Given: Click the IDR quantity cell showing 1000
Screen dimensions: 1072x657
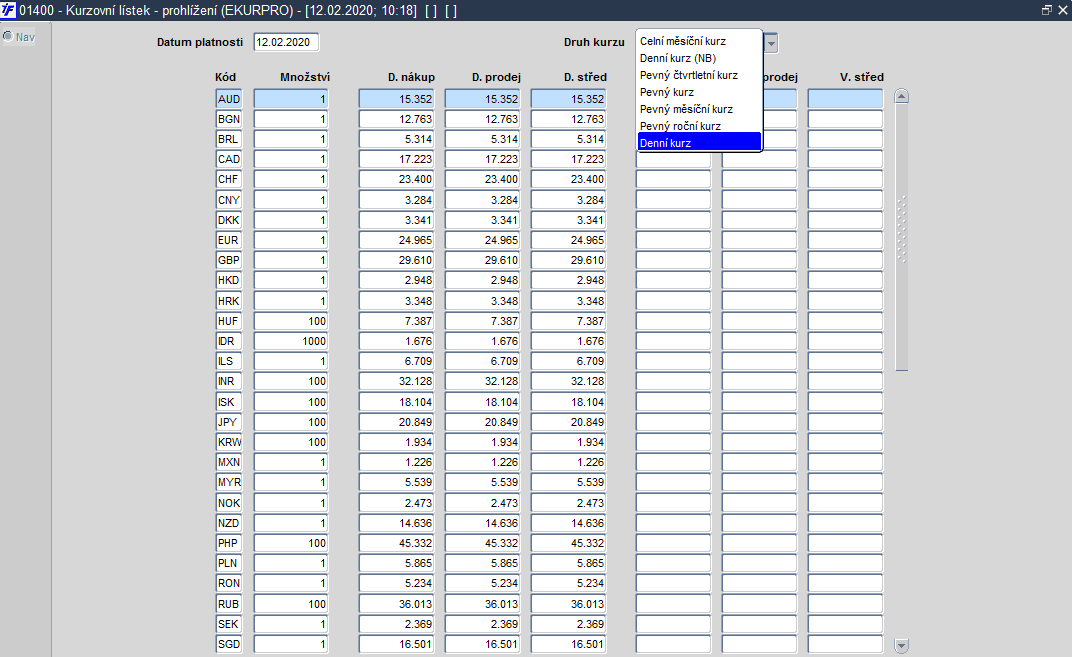Looking at the screenshot, I should tap(291, 341).
